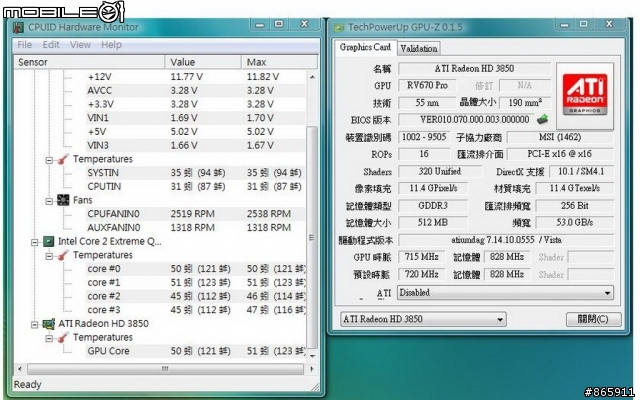The width and height of the screenshot is (640, 400).
Task: Collapse the first Temperatures node above SYSTIN
Action: [49, 160]
